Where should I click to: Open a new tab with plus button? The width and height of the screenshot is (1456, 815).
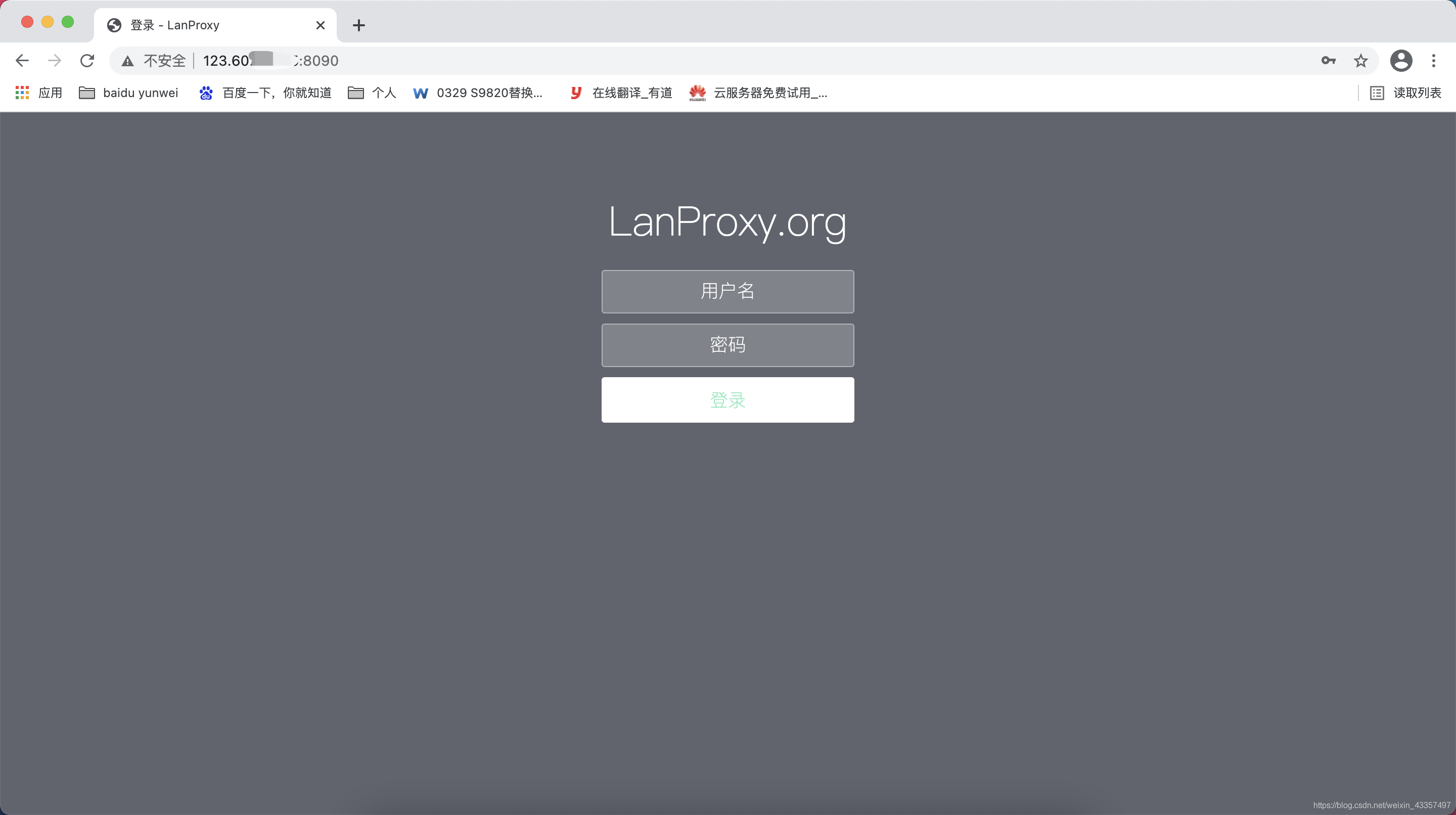(358, 25)
